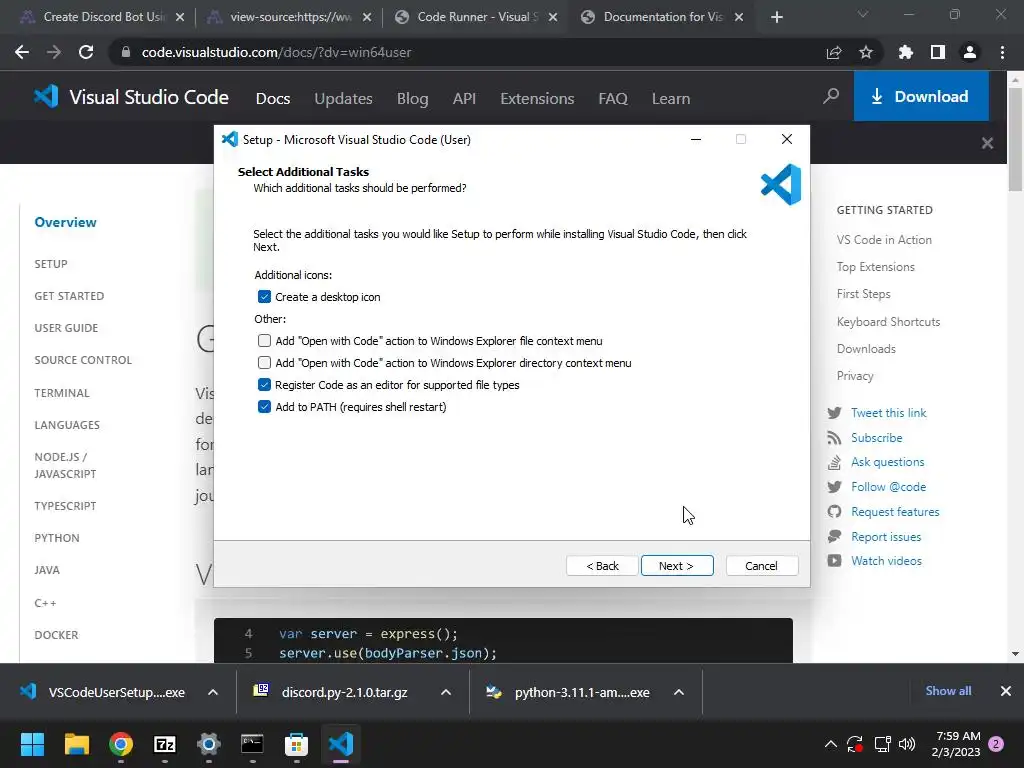Open the Command Prompt taskbar icon

pos(252,744)
